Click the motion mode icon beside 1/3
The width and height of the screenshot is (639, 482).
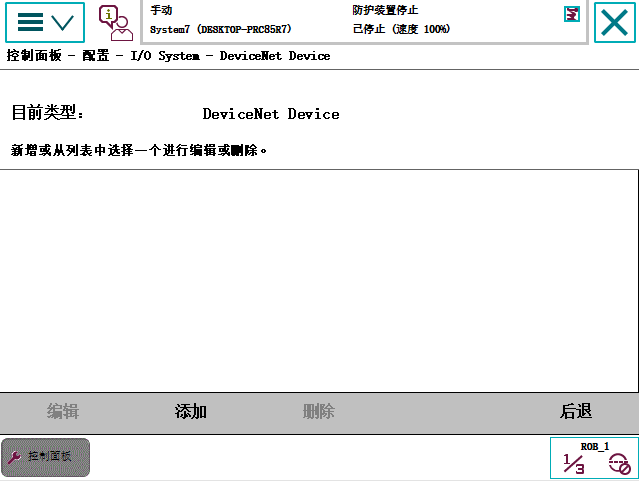pyautogui.click(x=619, y=464)
